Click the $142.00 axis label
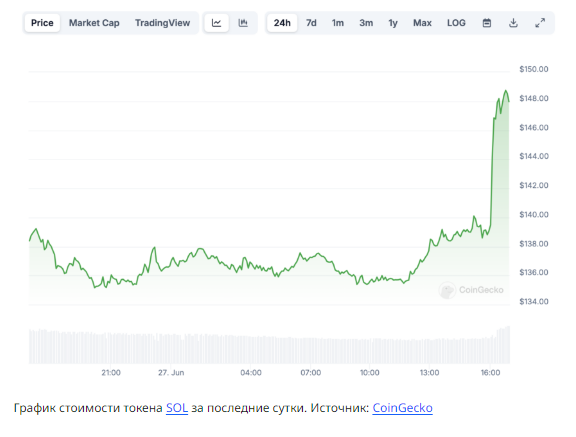The height and width of the screenshot is (437, 576). pyautogui.click(x=534, y=185)
